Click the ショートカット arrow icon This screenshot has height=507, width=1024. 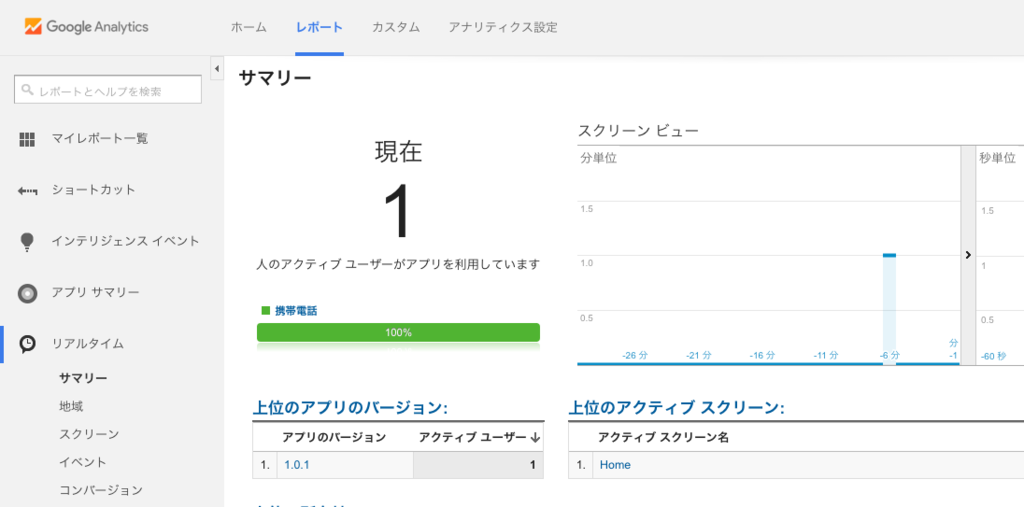tap(27, 190)
